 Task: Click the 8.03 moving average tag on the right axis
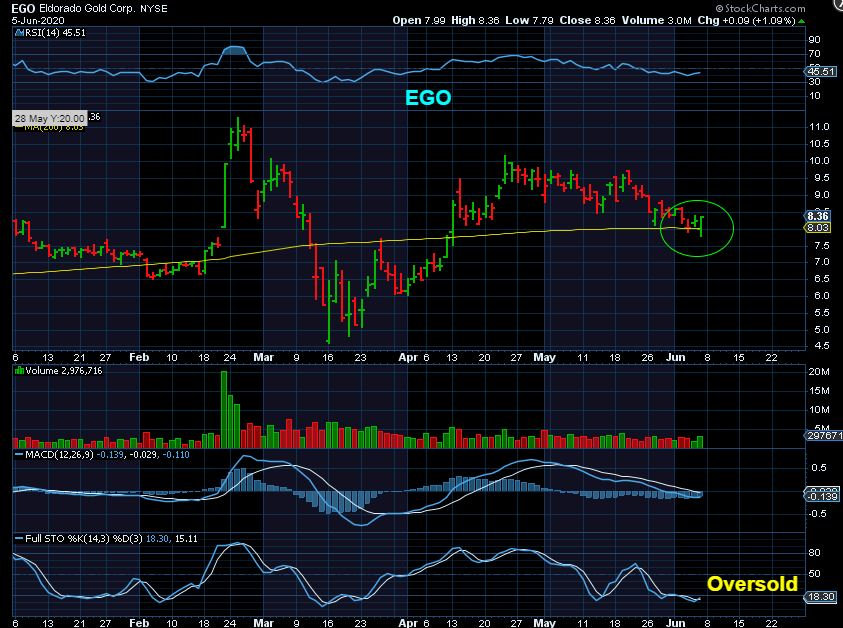click(818, 228)
